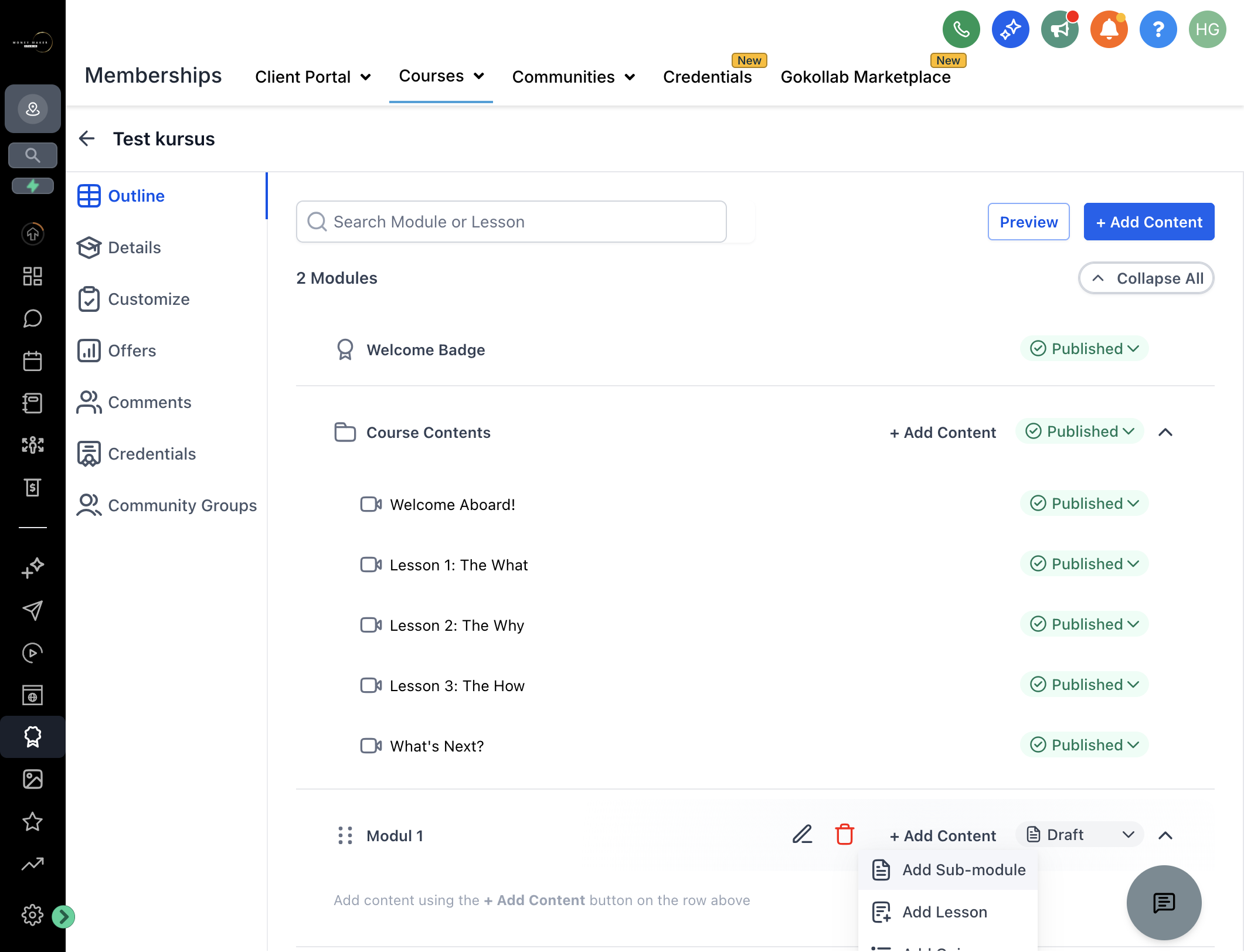Open the Conversations chat bubble in the sidebar
Image resolution: width=1244 pixels, height=952 pixels.
(33, 318)
